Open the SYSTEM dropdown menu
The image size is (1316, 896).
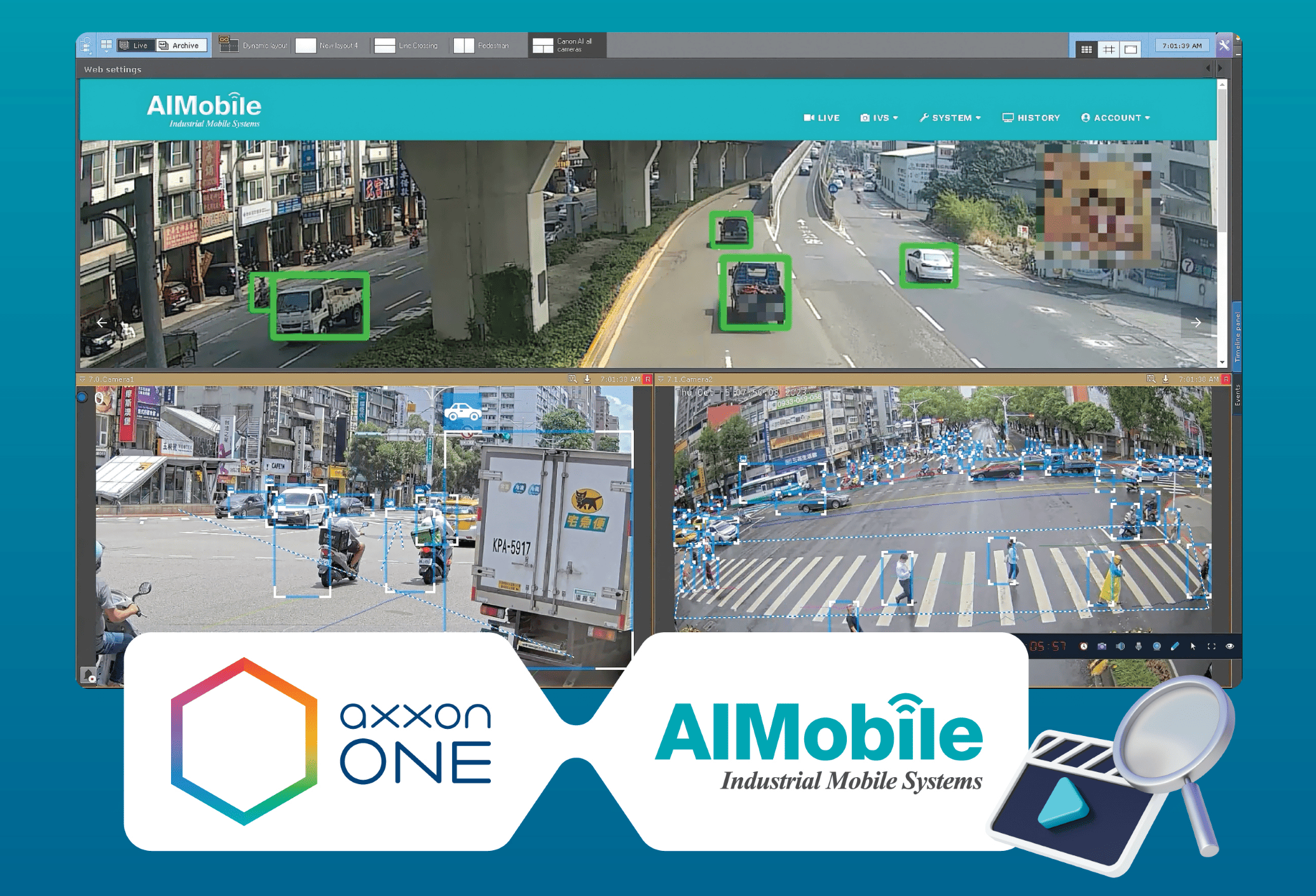950,118
